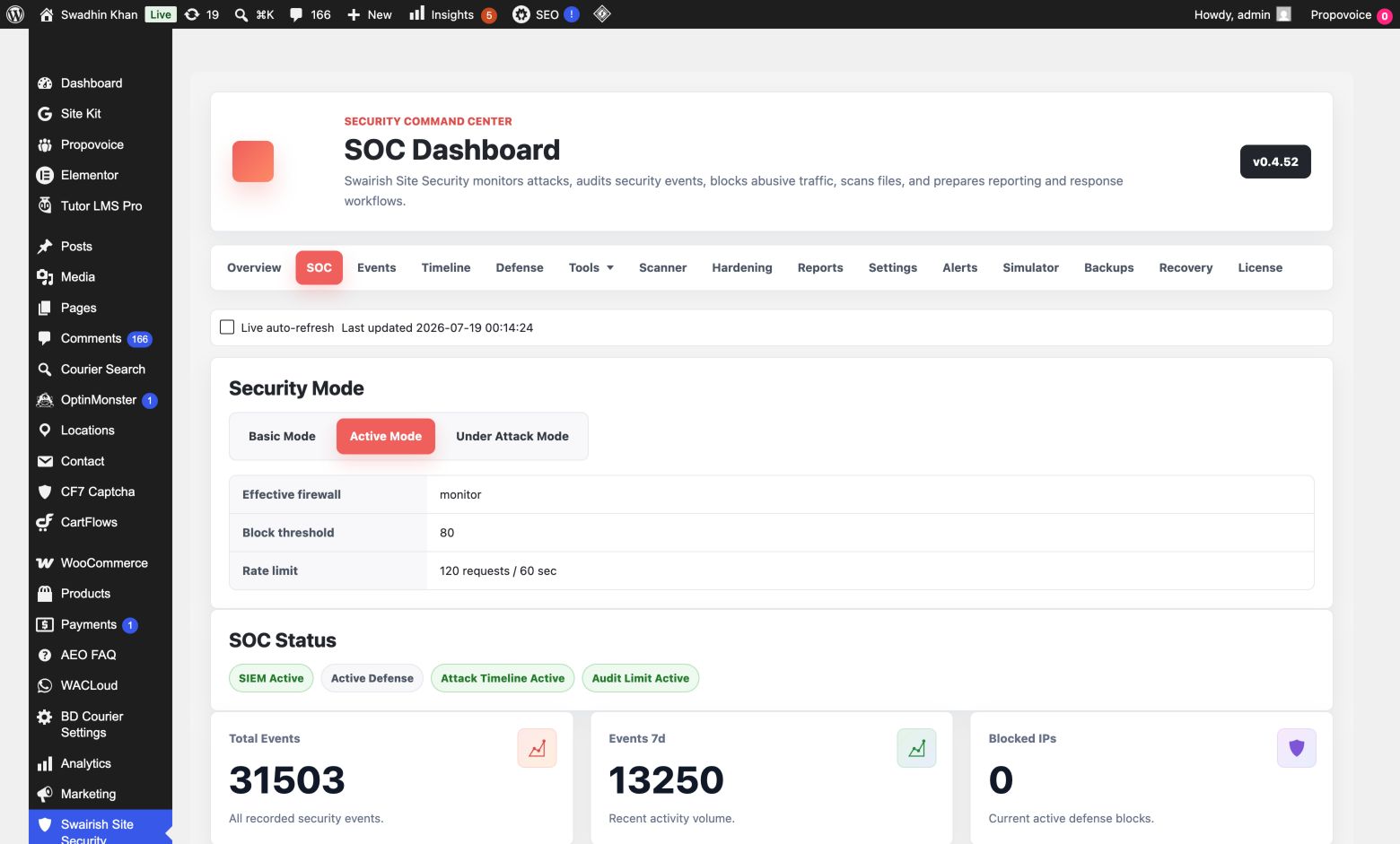Screen dimensions: 1400x844
Task: Click the SIEM Active status pill
Action: 271,678
